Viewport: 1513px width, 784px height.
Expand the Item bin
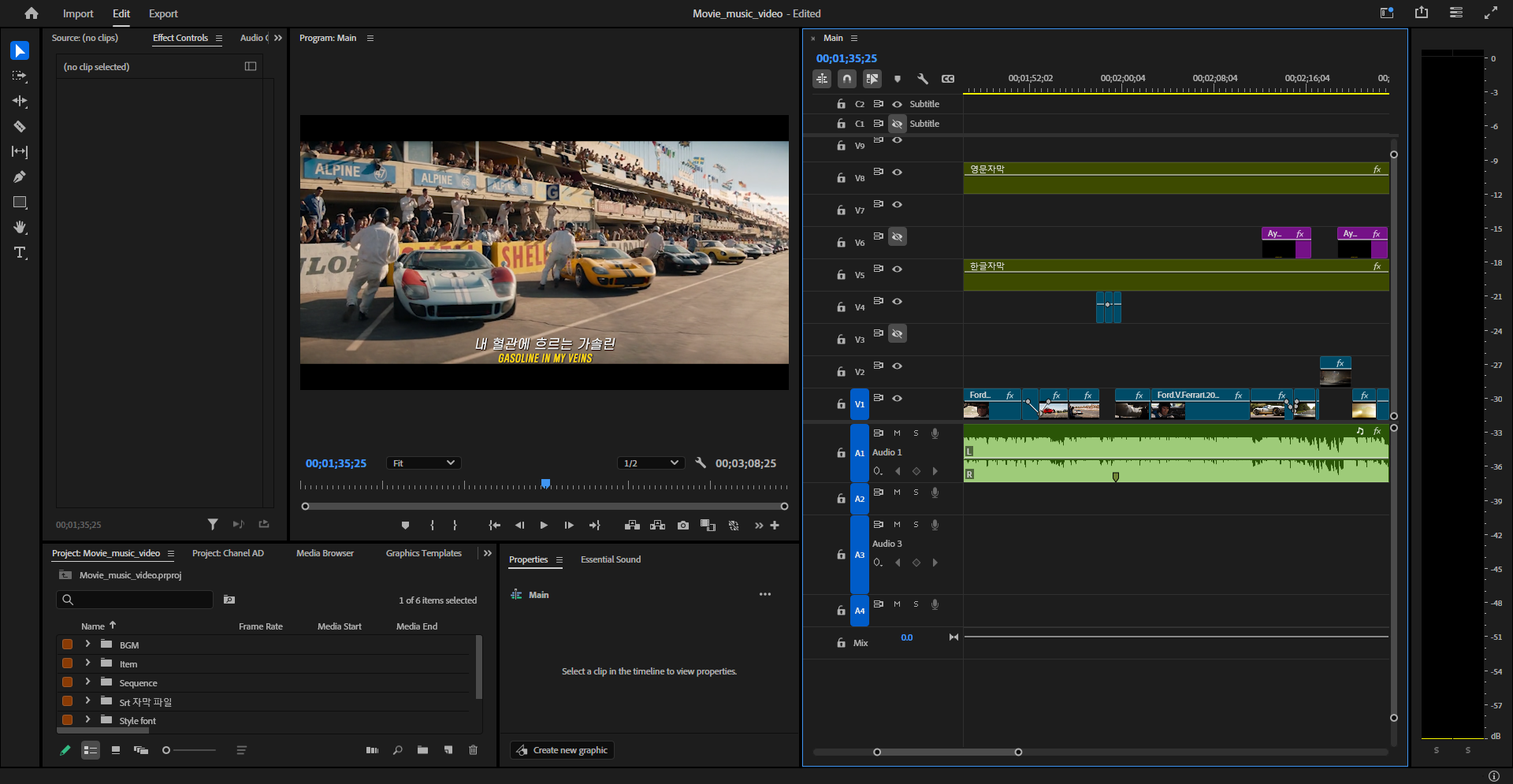[87, 663]
